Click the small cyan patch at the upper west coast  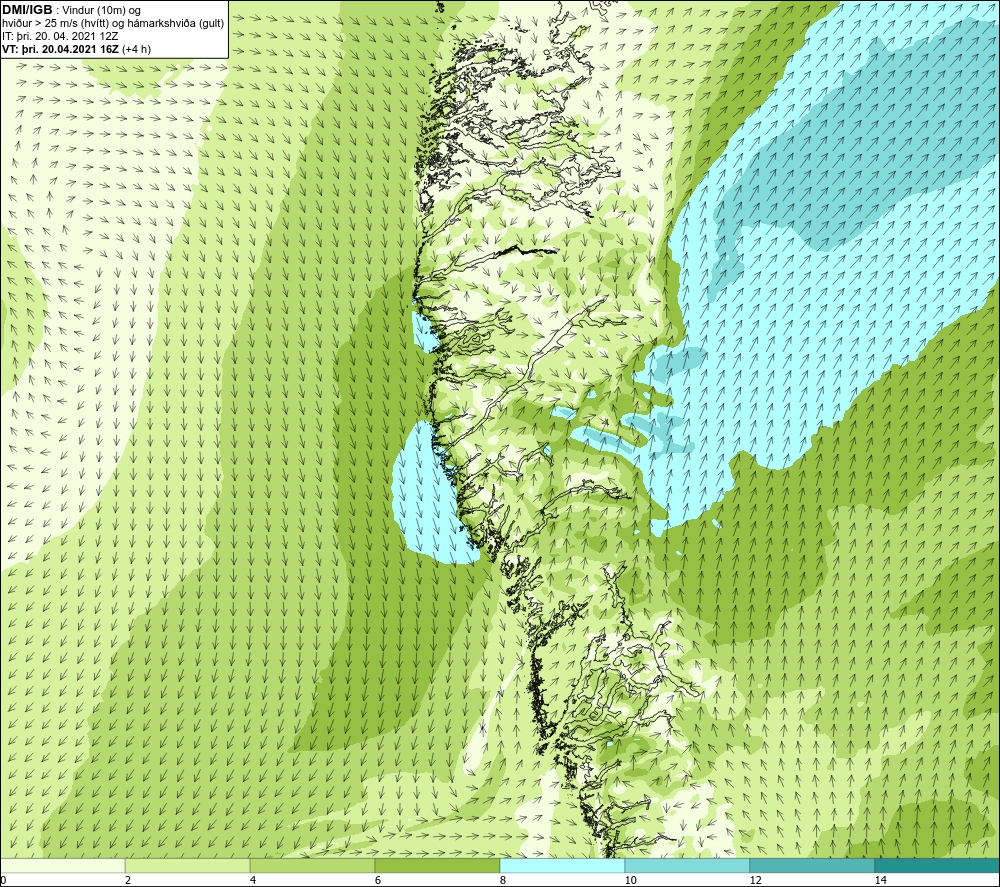pyautogui.click(x=425, y=330)
